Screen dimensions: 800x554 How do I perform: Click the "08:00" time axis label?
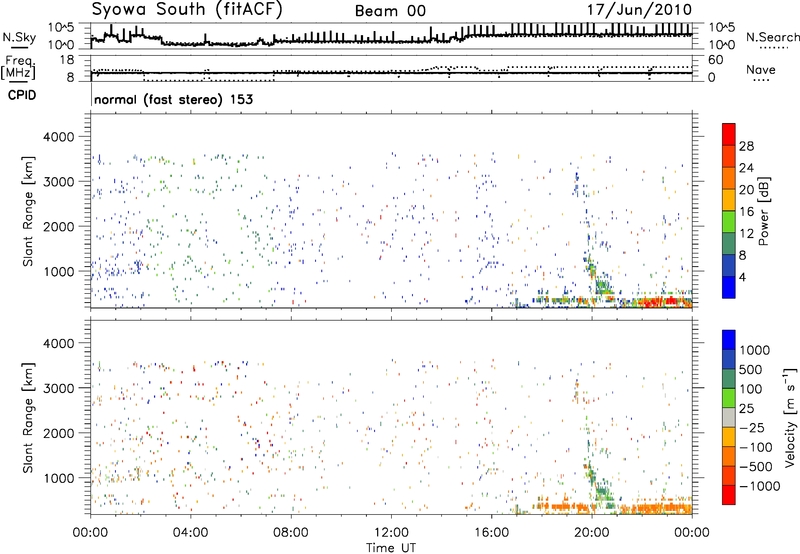point(291,533)
